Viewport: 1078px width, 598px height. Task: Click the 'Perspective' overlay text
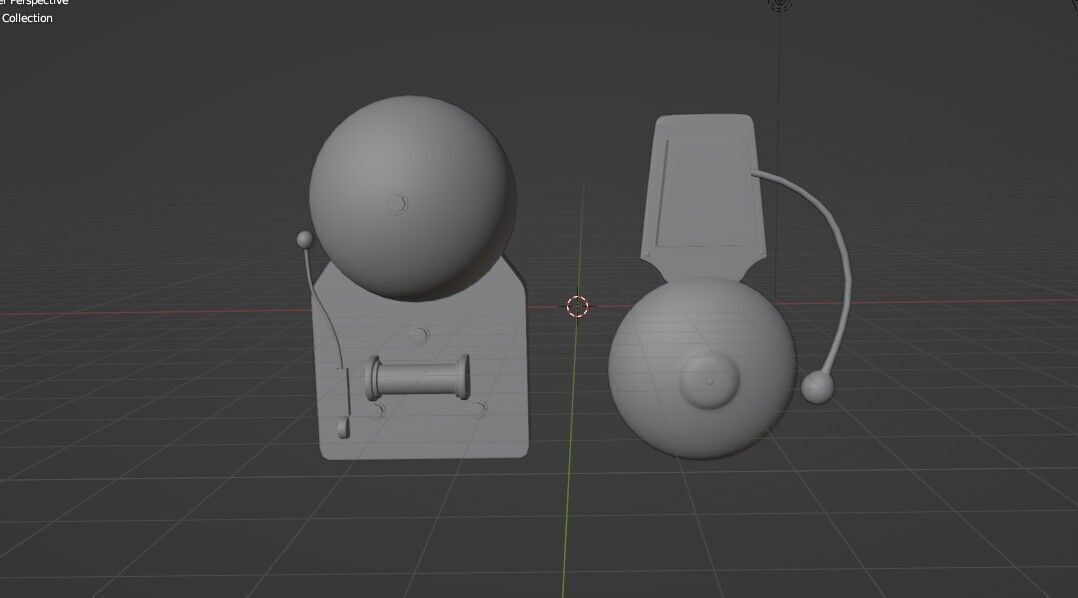pyautogui.click(x=39, y=2)
